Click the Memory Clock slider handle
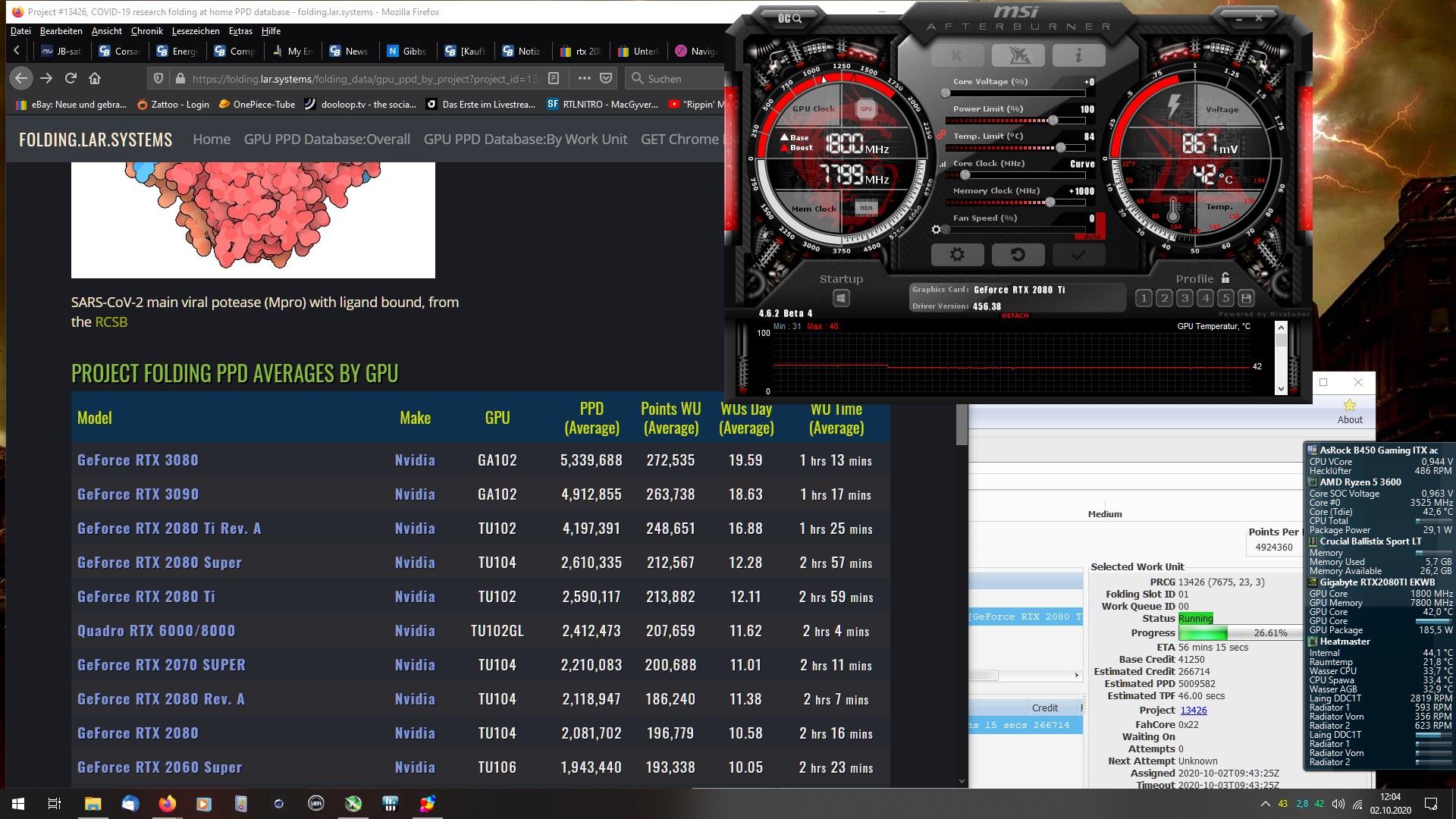 1050,202
